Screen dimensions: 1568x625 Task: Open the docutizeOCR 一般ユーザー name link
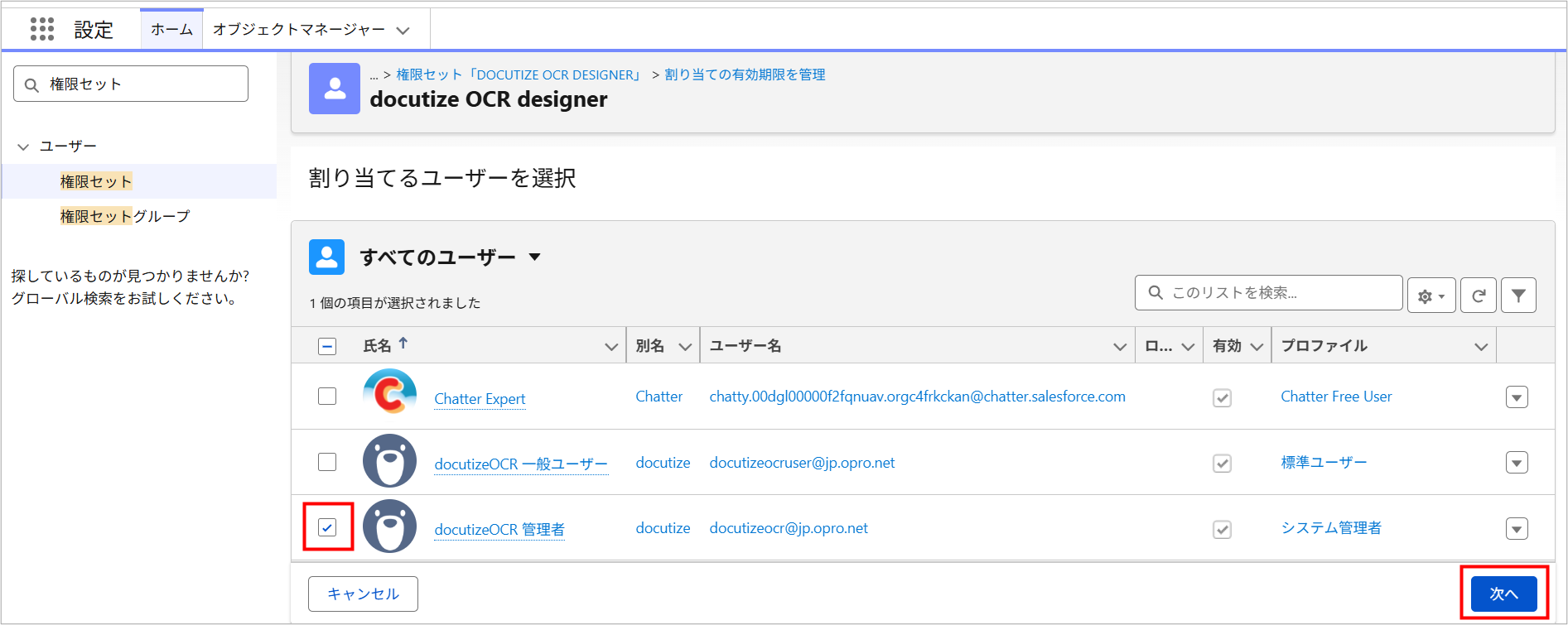point(521,464)
